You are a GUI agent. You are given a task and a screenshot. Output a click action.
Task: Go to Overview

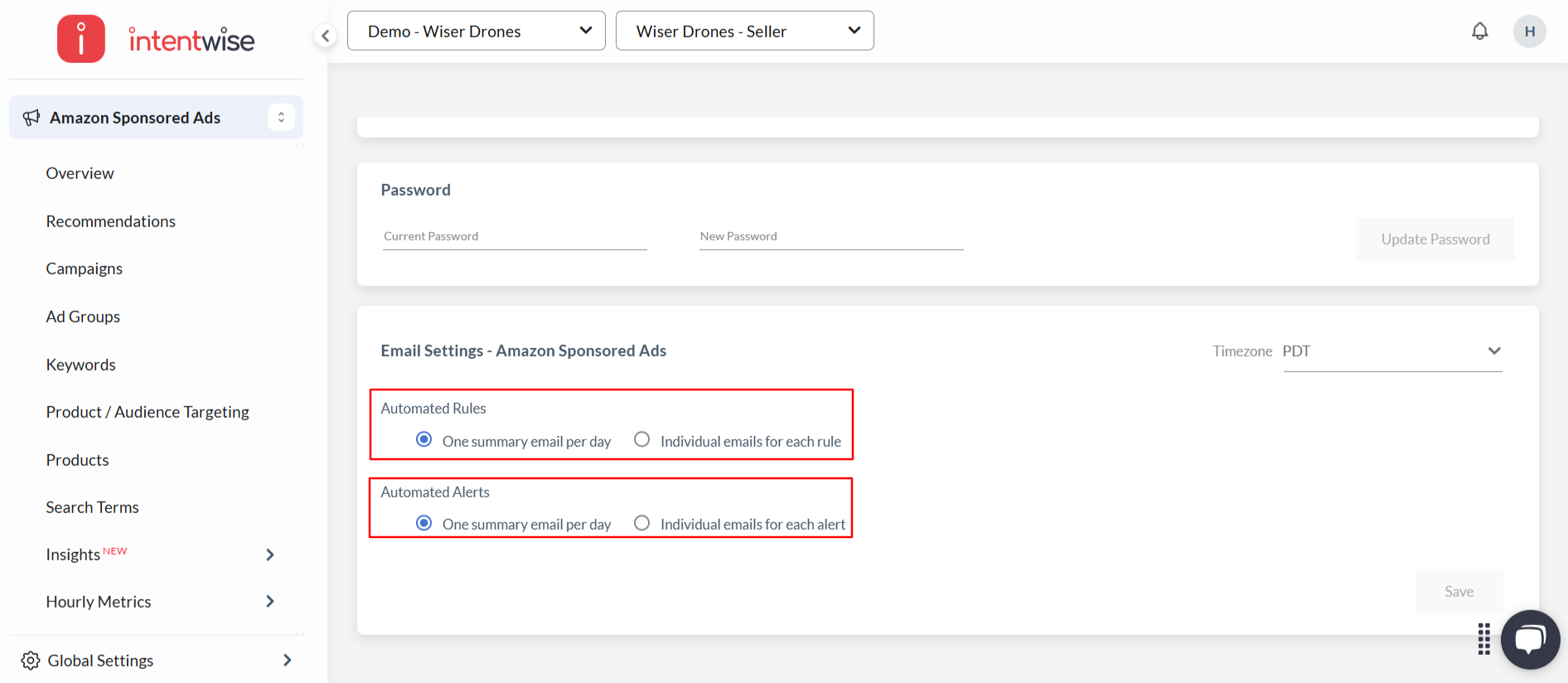(80, 173)
